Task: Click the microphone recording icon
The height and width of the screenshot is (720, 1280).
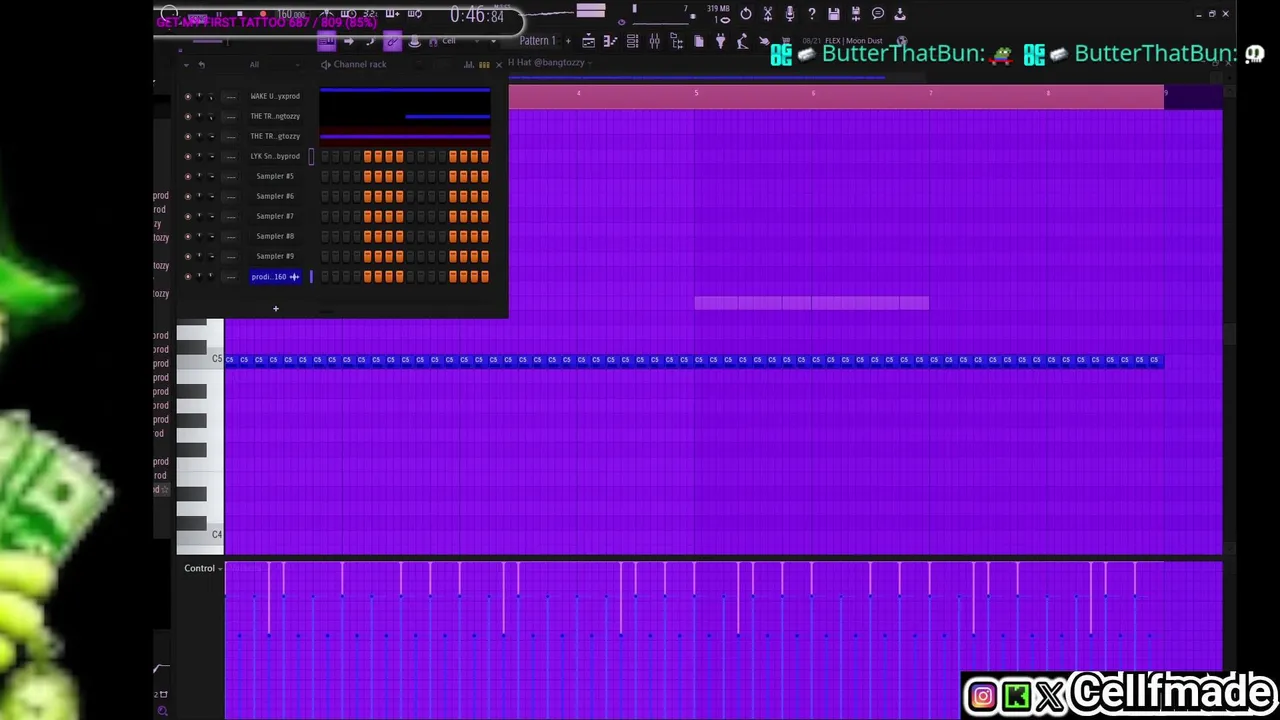Action: (x=790, y=14)
